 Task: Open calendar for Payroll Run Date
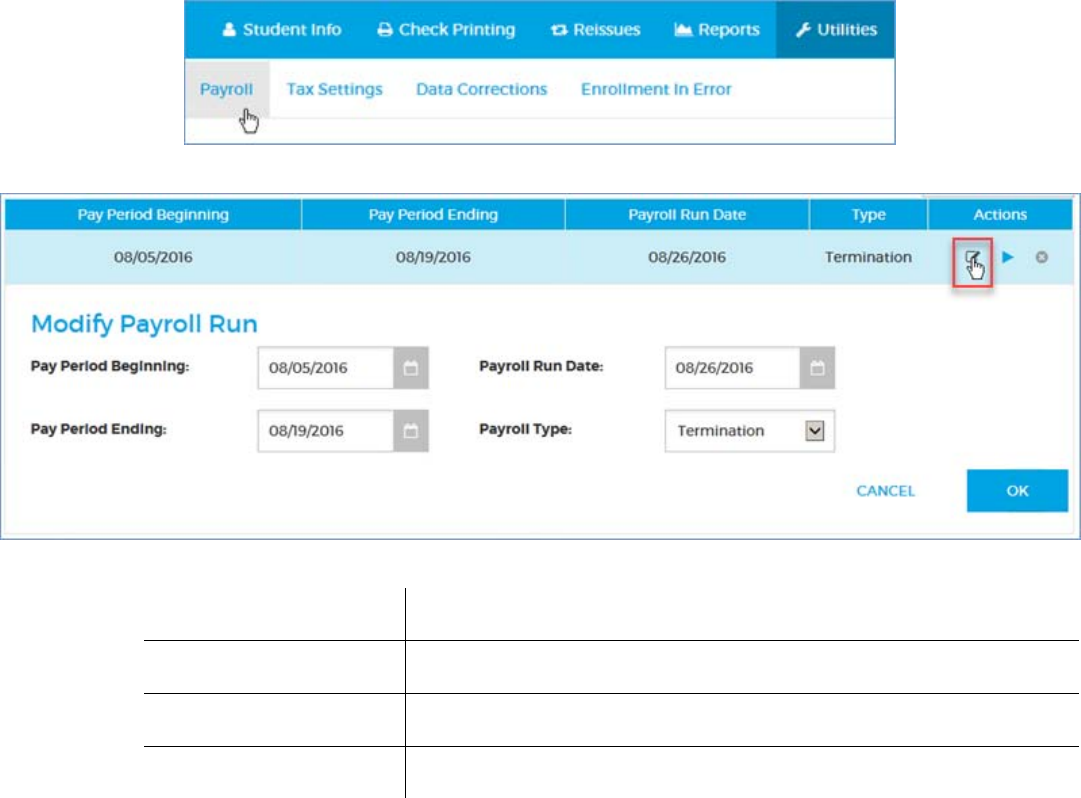click(817, 368)
